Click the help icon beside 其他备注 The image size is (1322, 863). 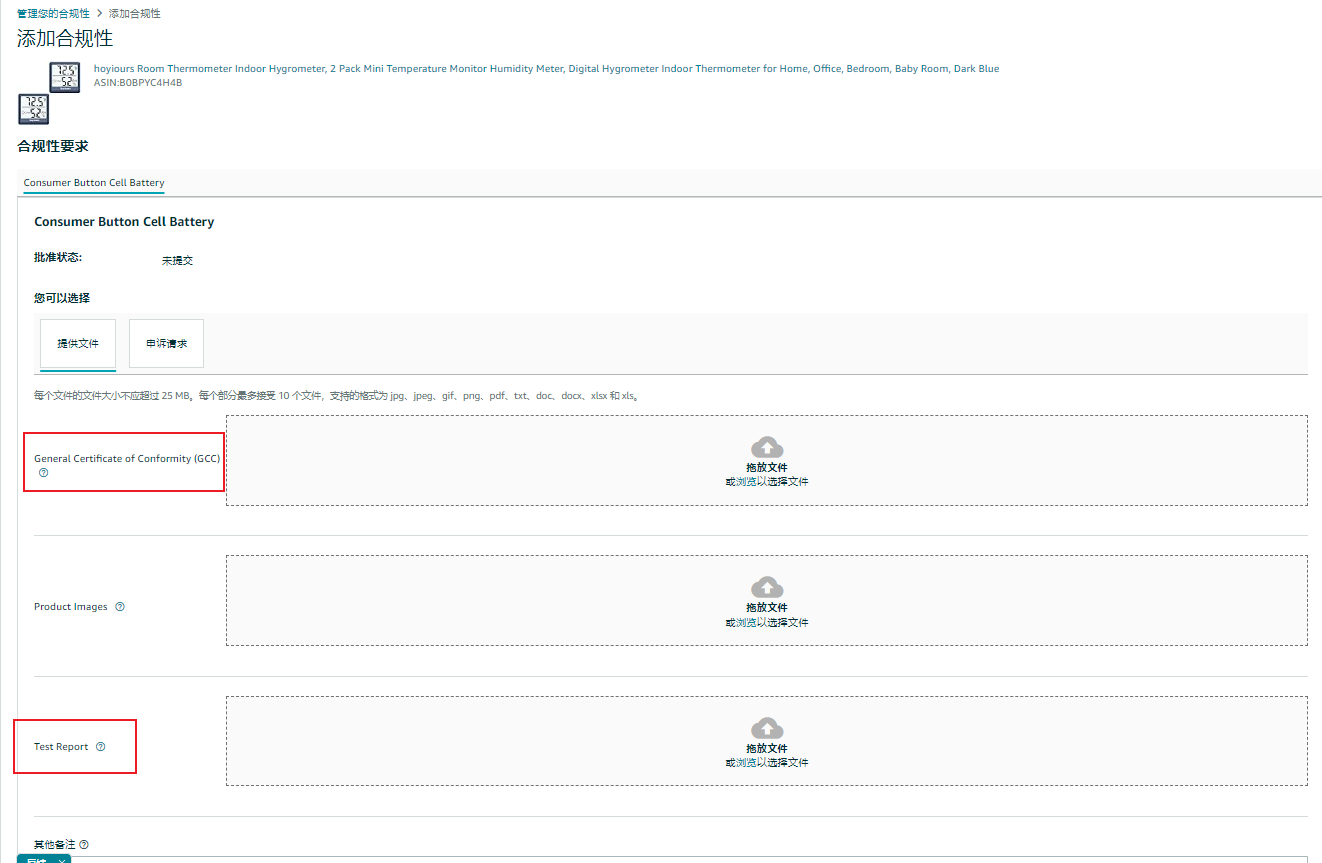click(x=84, y=845)
